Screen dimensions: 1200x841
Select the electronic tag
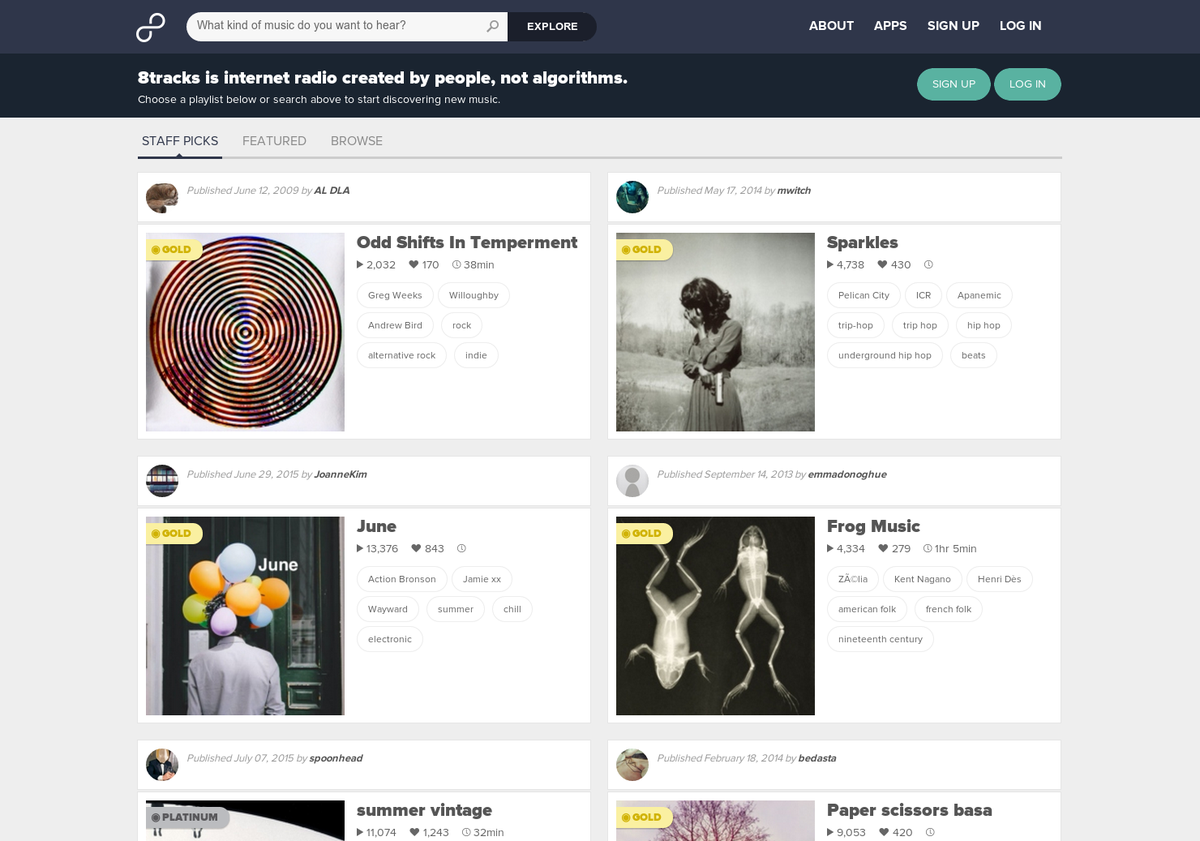[x=390, y=640]
